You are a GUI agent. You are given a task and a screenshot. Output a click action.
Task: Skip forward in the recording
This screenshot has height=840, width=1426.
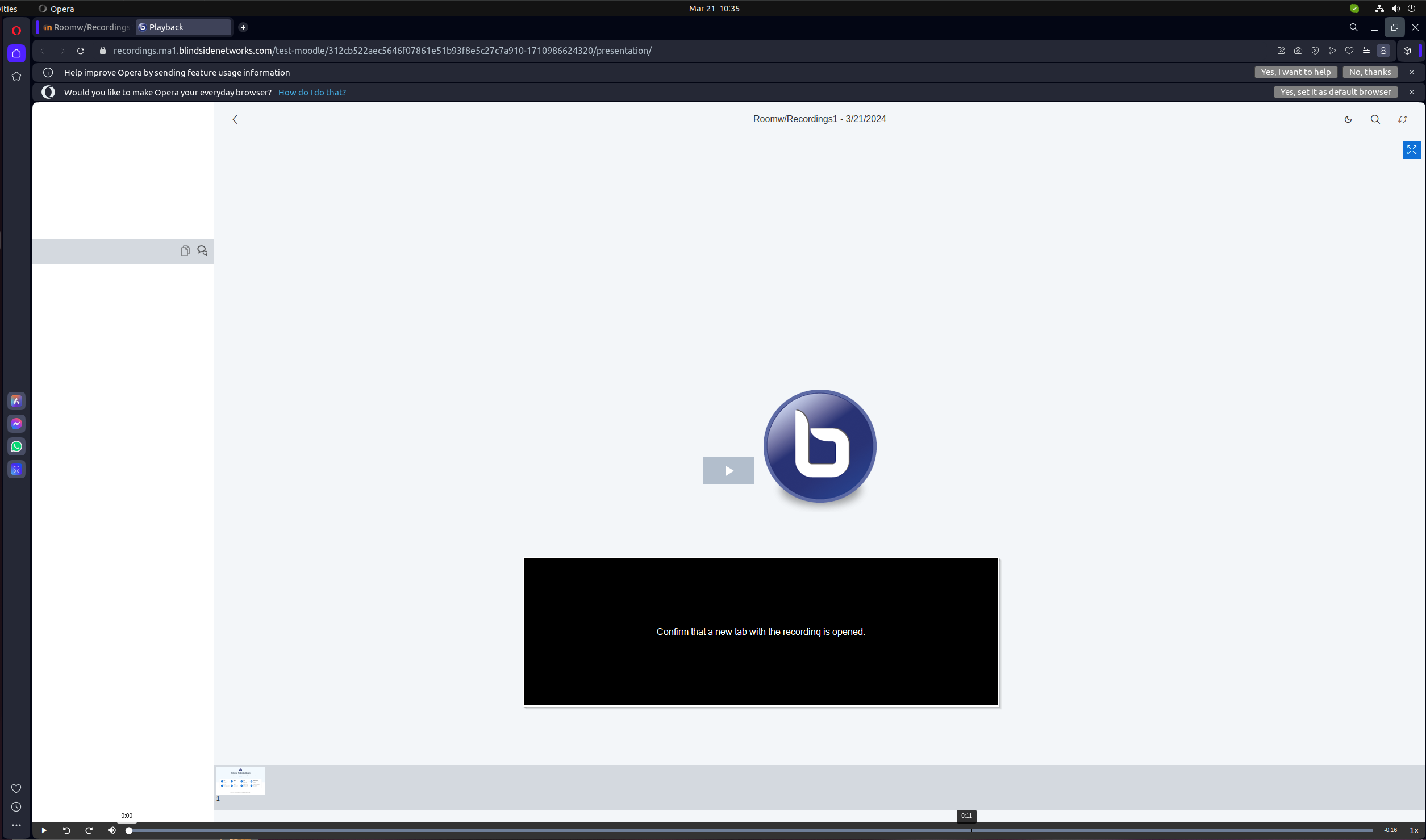(89, 830)
